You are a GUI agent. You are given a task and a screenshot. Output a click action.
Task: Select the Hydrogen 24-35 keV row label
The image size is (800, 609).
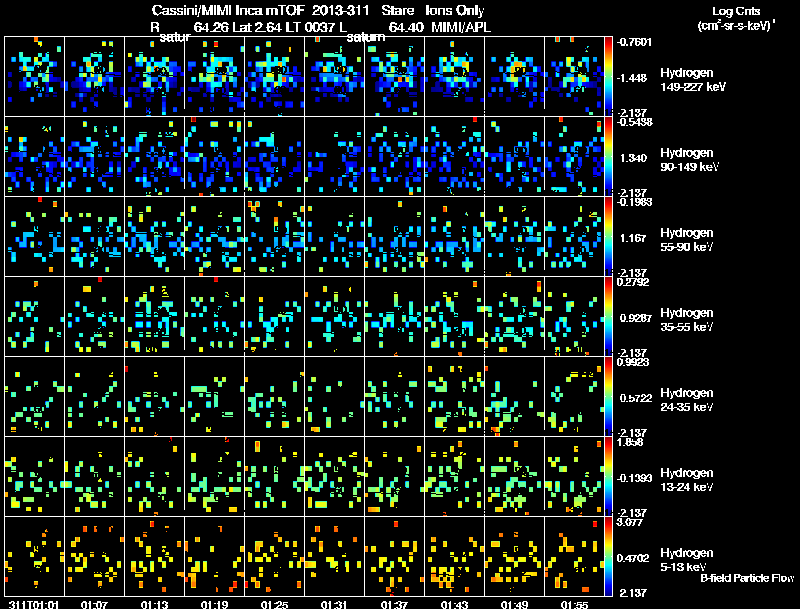(x=687, y=400)
